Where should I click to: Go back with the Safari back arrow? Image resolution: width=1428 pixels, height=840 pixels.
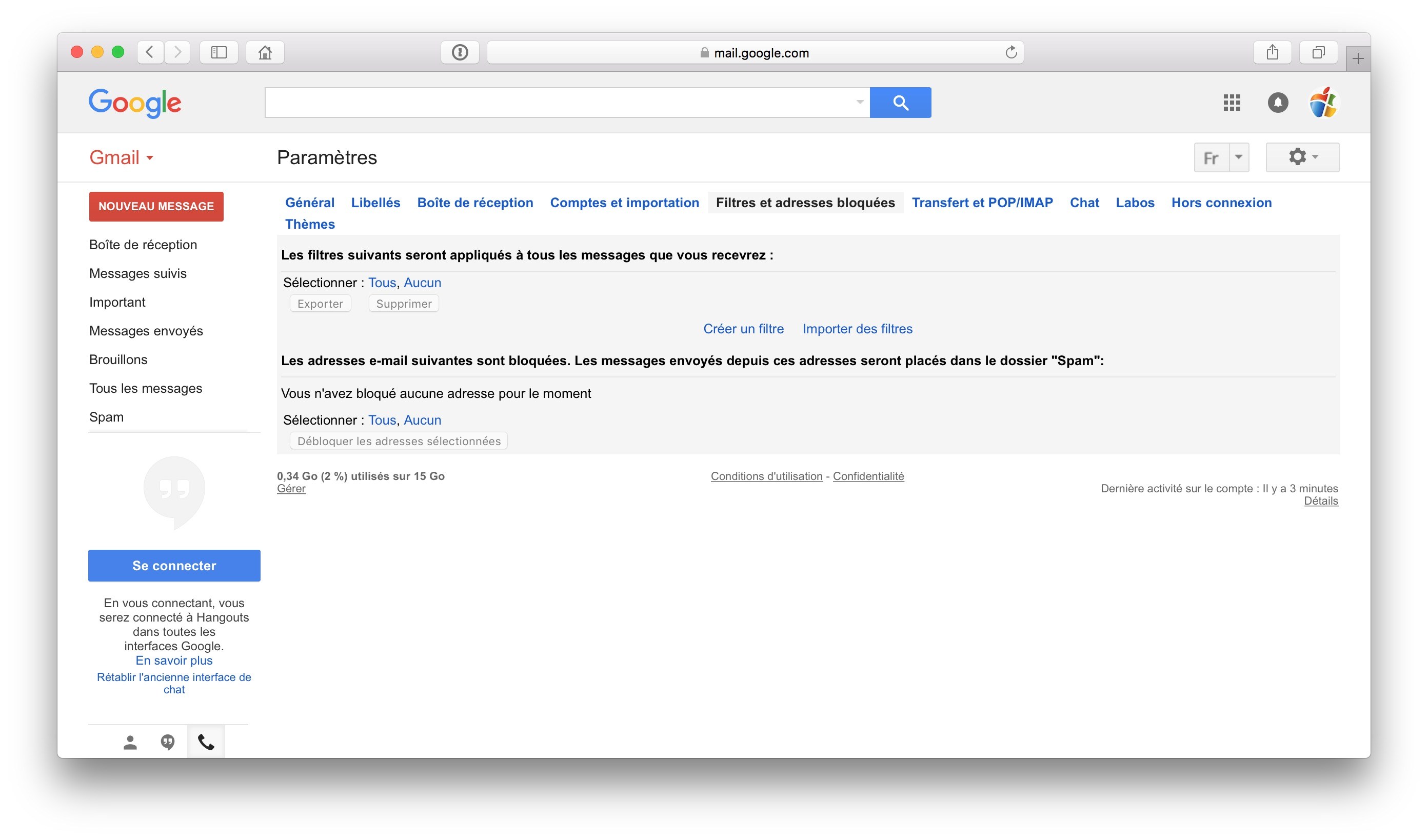(x=150, y=52)
